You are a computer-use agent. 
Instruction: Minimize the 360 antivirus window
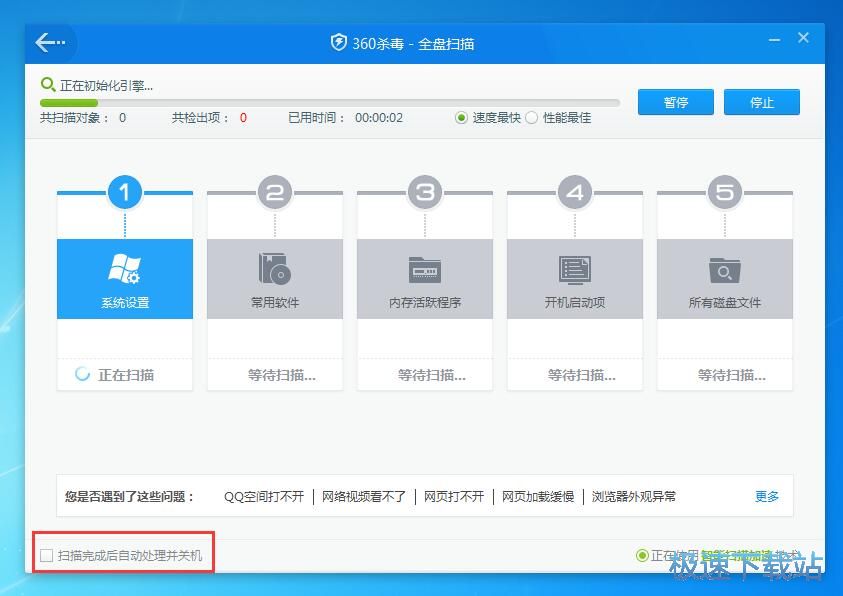774,40
